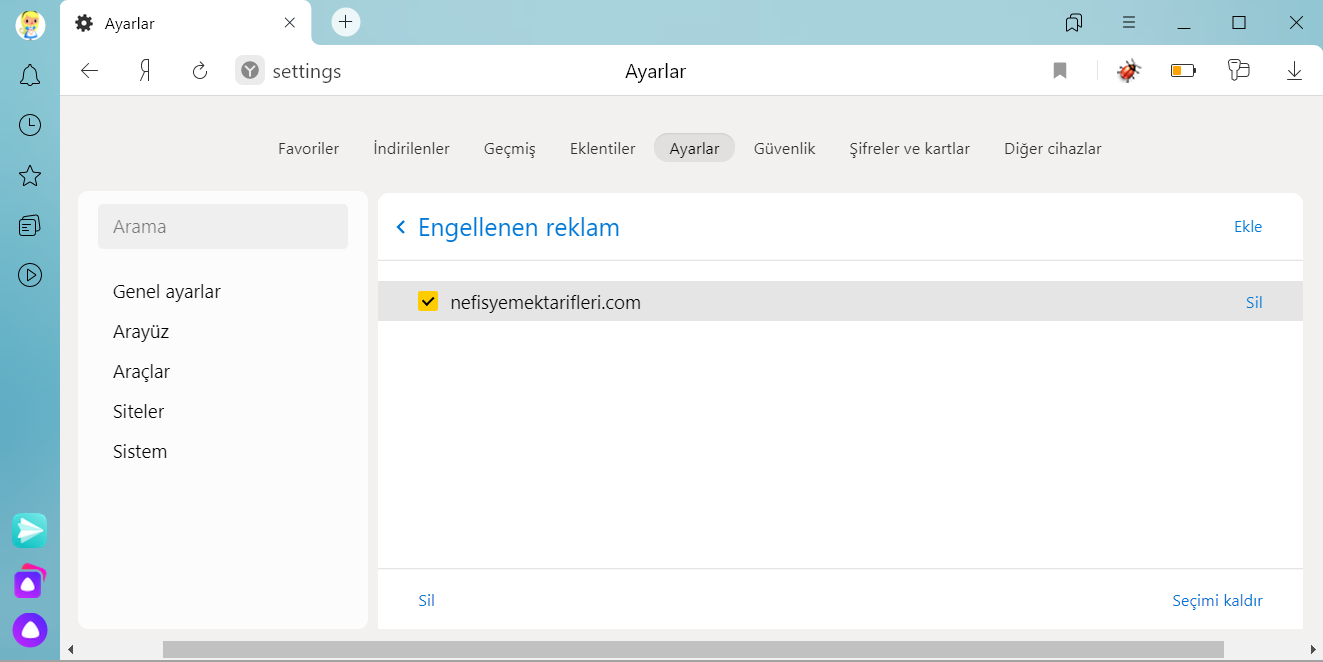
Task: Open a new tab with plus button
Action: [345, 22]
